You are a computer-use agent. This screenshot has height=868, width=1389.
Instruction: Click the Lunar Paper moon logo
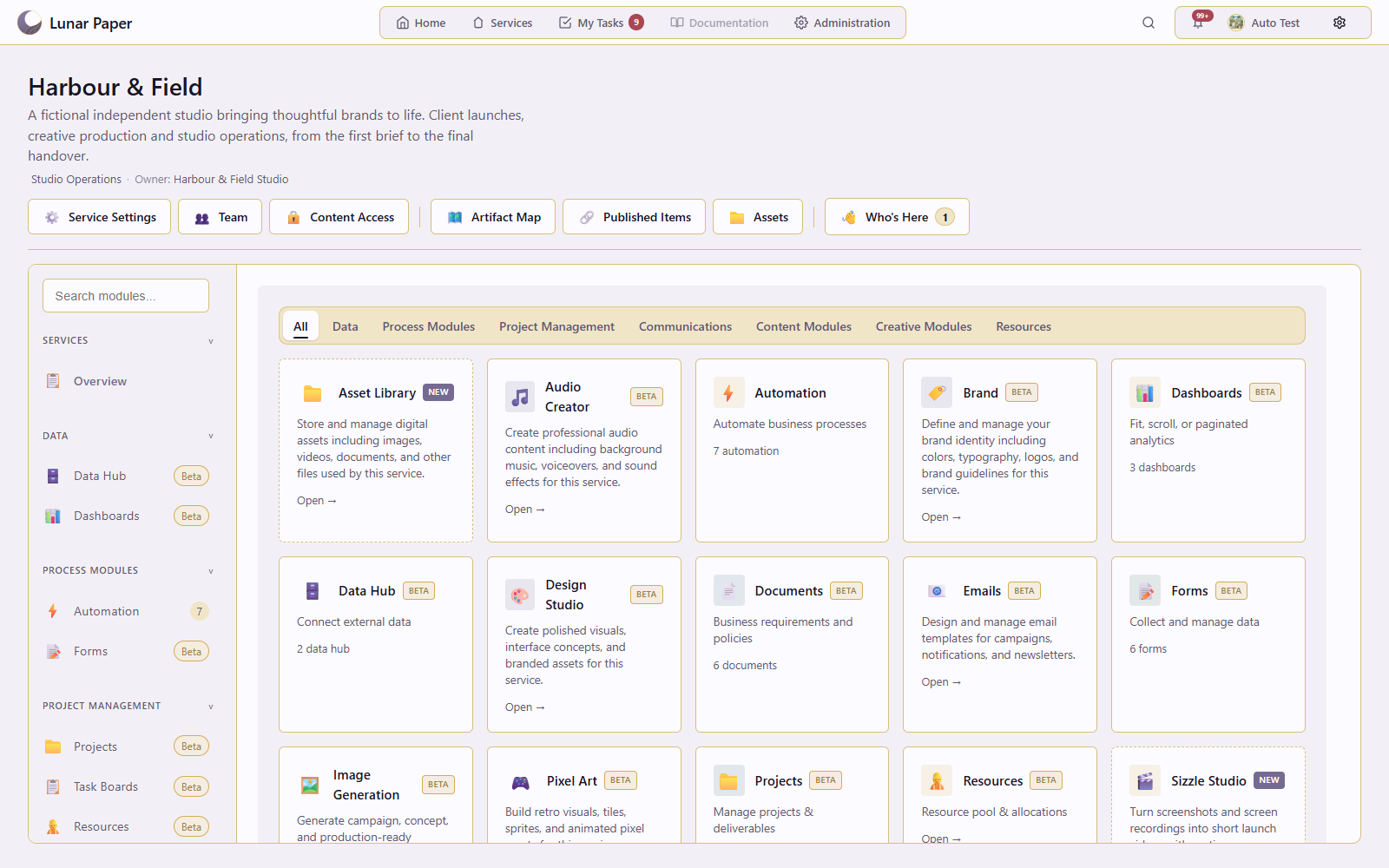click(30, 23)
